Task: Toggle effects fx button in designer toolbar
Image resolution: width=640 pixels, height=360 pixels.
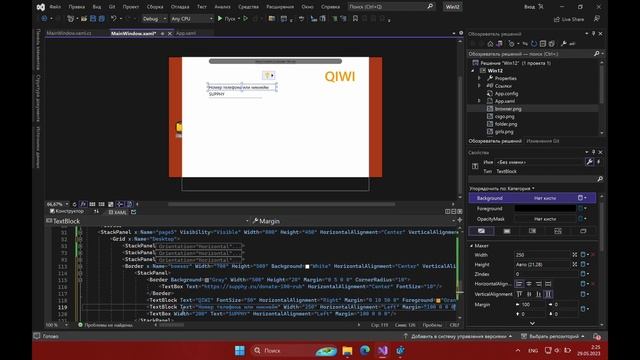Action: coord(83,204)
